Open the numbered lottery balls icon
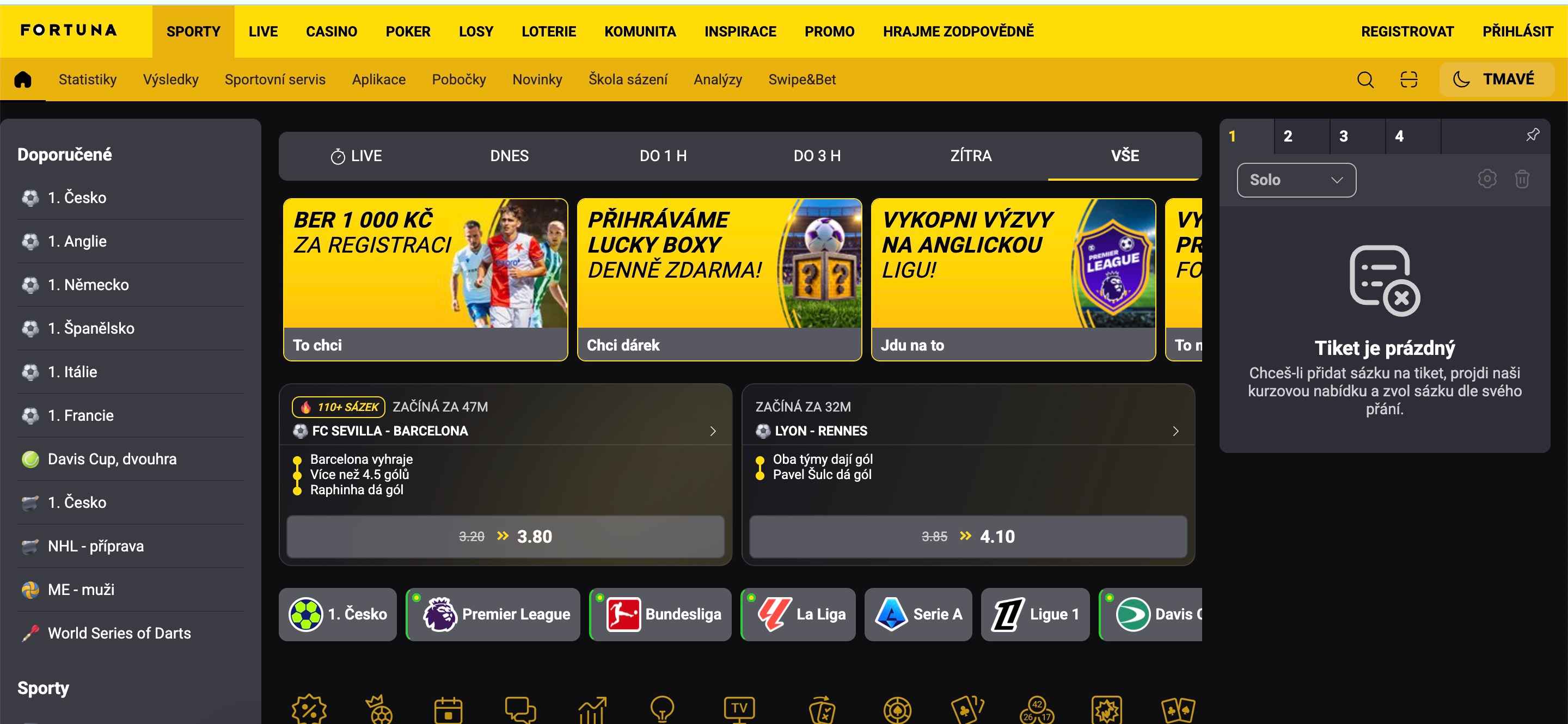 point(1037,709)
